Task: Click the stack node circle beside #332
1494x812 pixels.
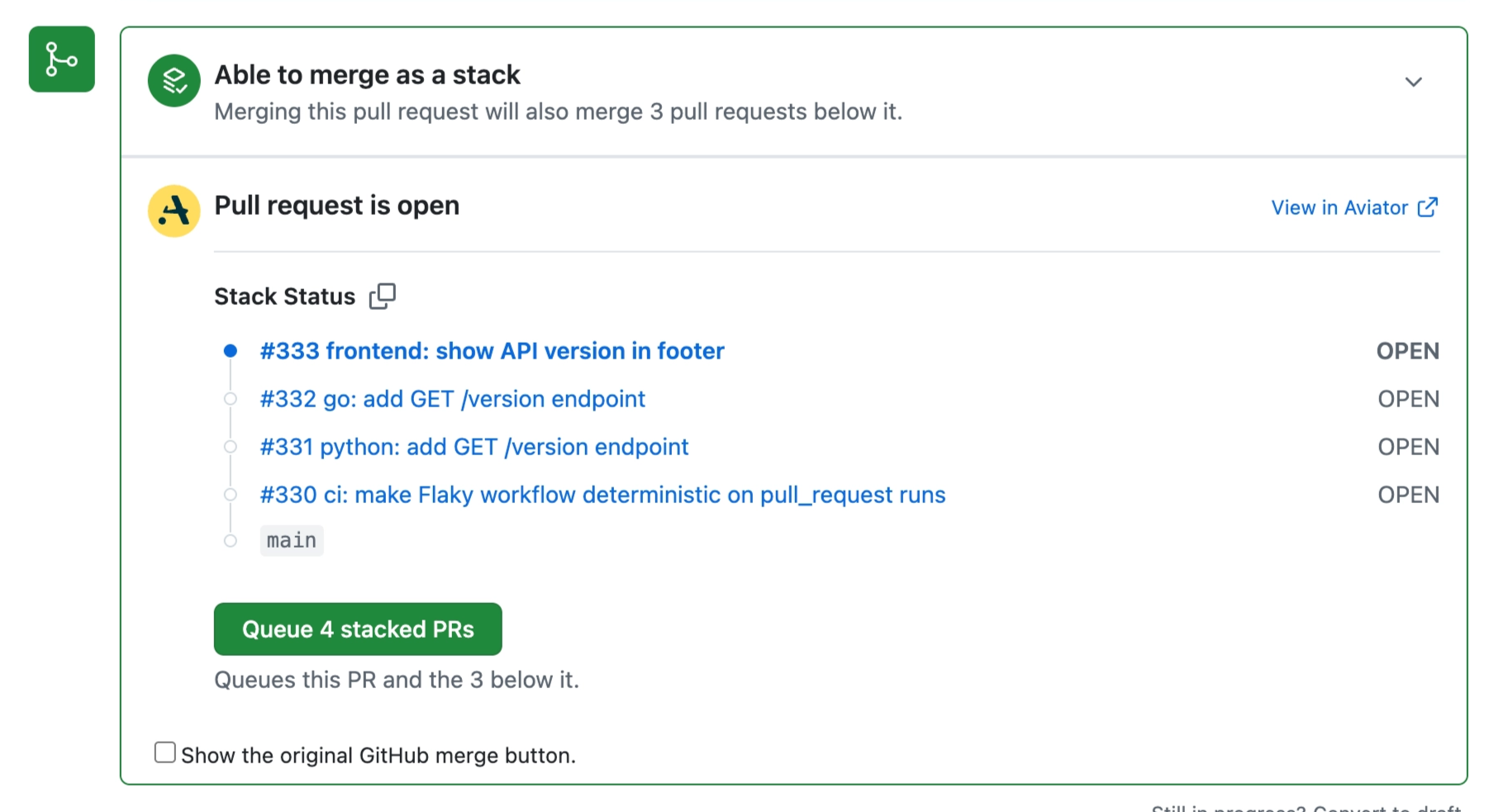Action: click(231, 399)
